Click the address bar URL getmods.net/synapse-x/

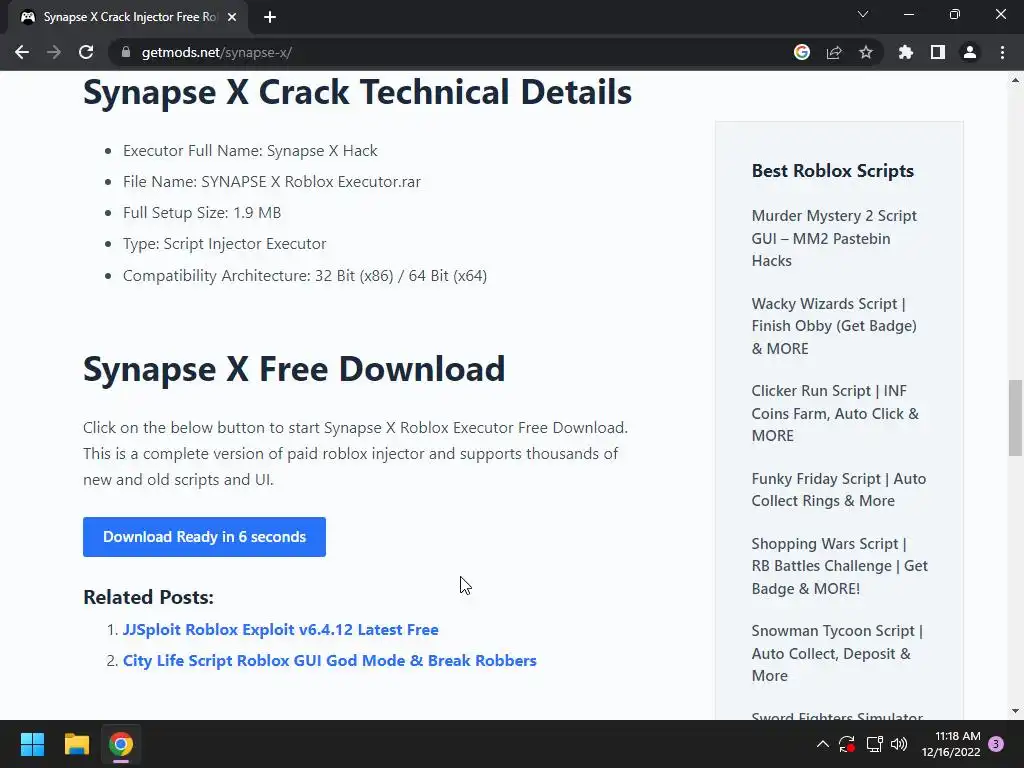pyautogui.click(x=216, y=52)
